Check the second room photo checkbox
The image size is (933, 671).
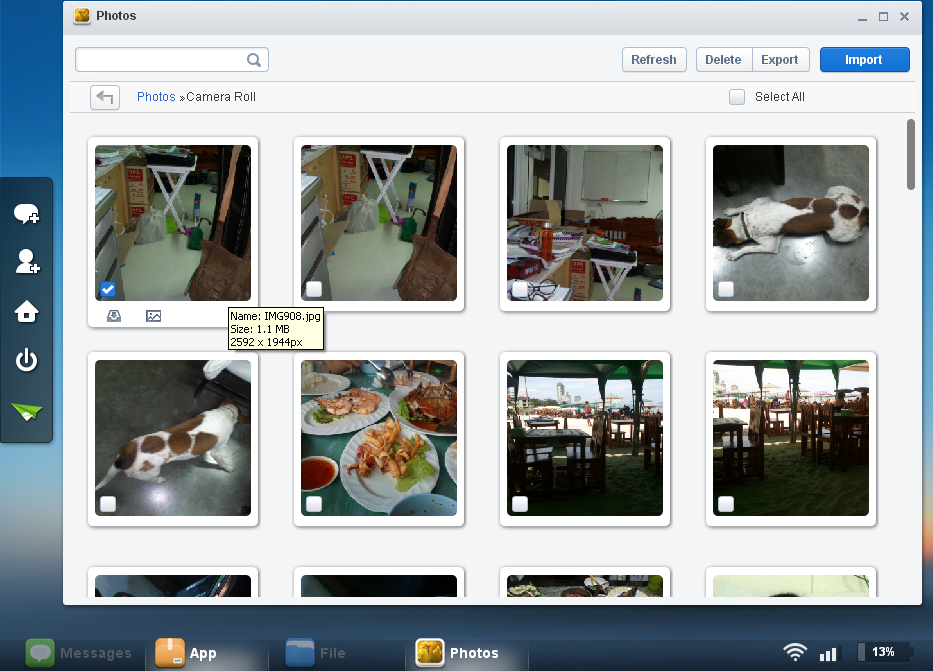pyautogui.click(x=314, y=289)
